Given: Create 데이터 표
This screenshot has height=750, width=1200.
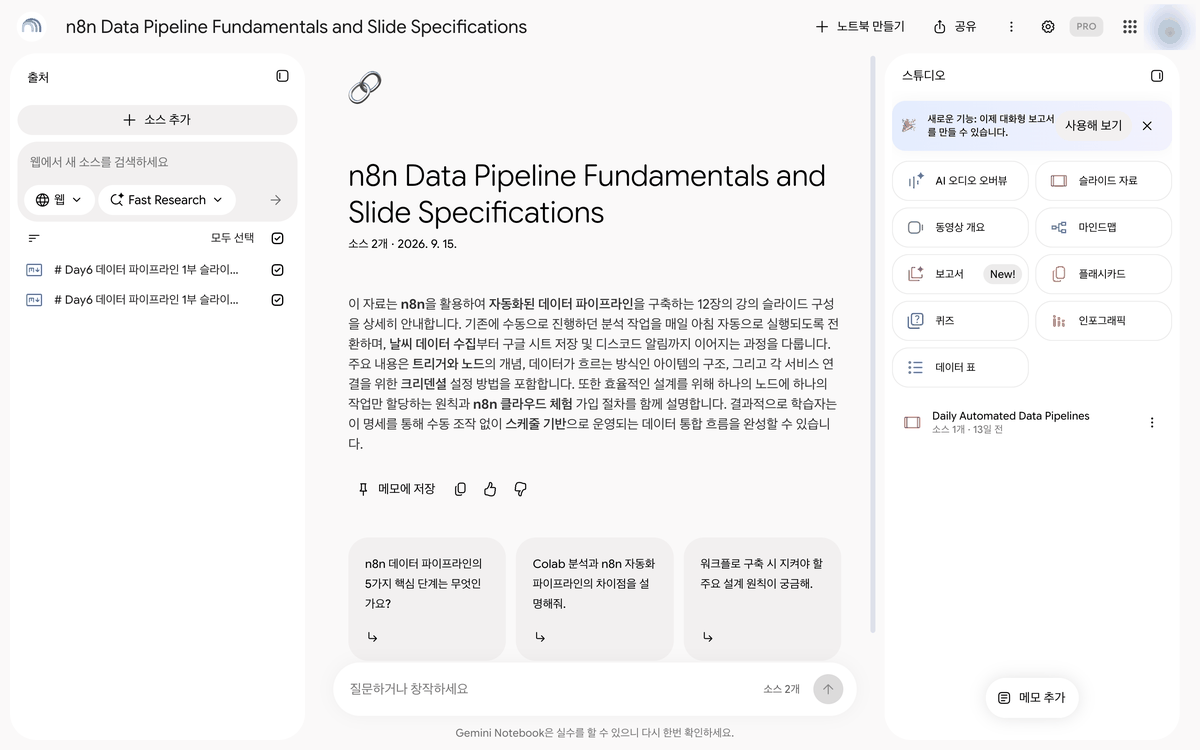Looking at the screenshot, I should (x=960, y=367).
